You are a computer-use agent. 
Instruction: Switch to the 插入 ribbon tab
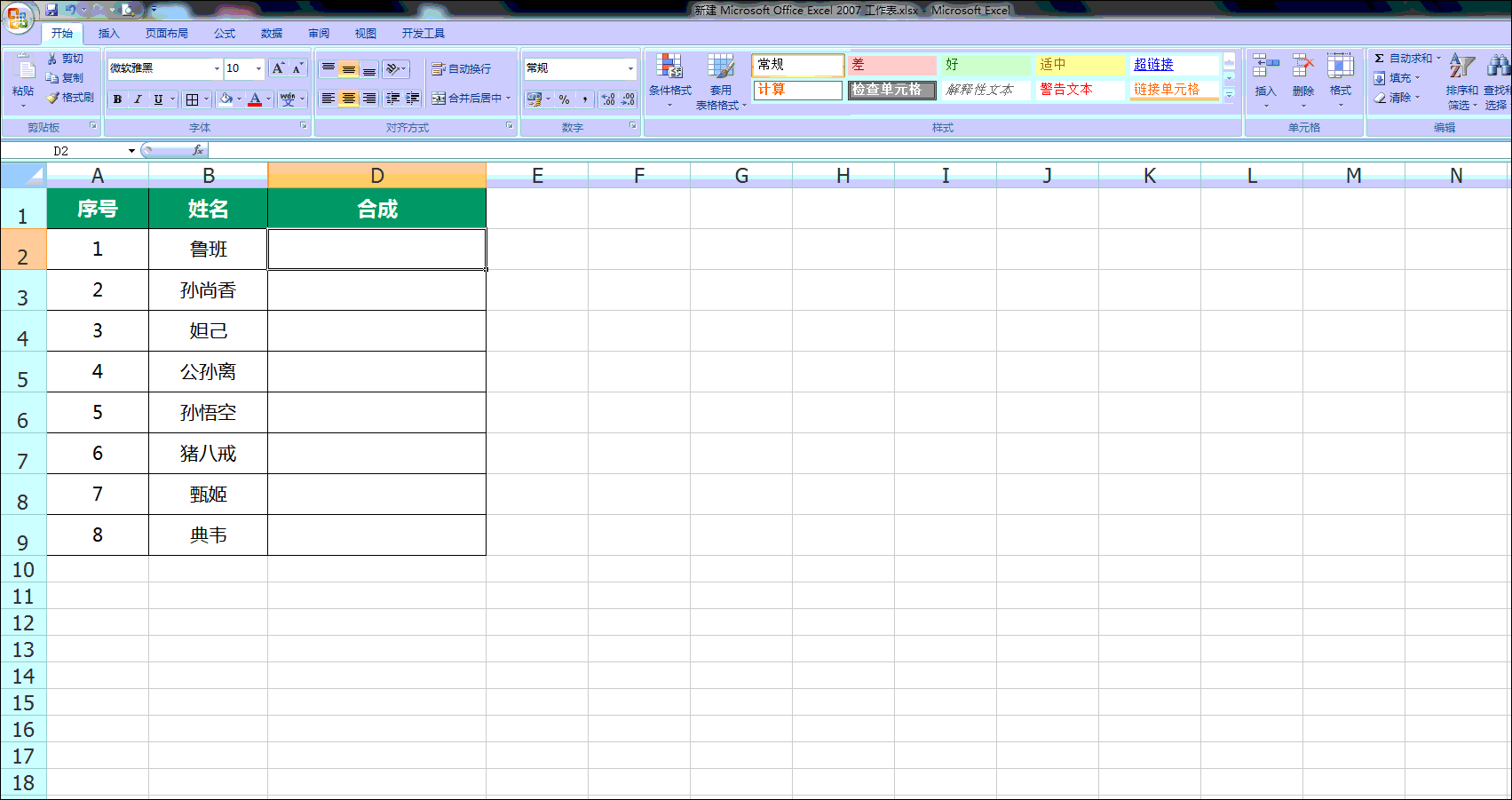pos(108,34)
